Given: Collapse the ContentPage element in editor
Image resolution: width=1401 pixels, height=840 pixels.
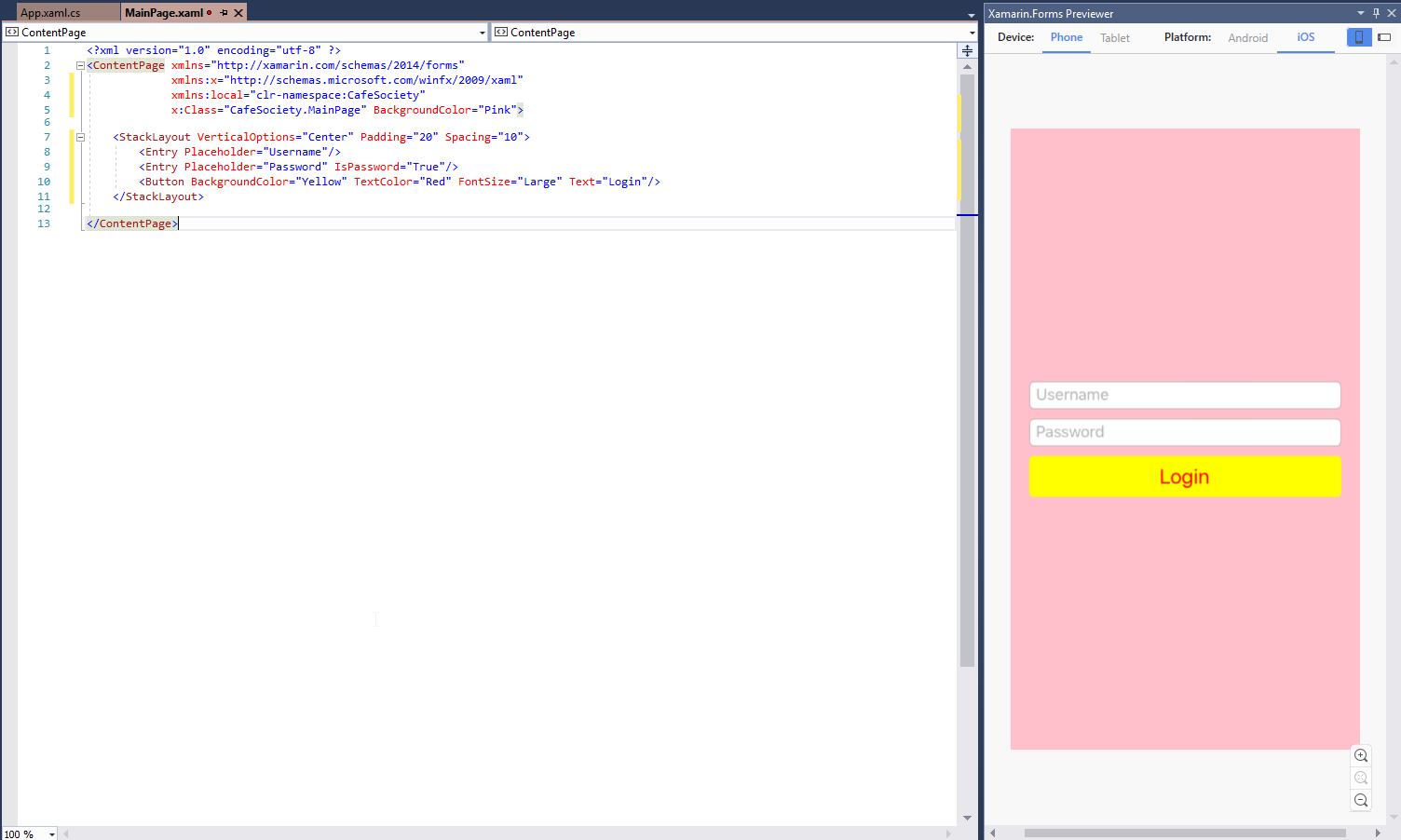Looking at the screenshot, I should pyautogui.click(x=80, y=65).
